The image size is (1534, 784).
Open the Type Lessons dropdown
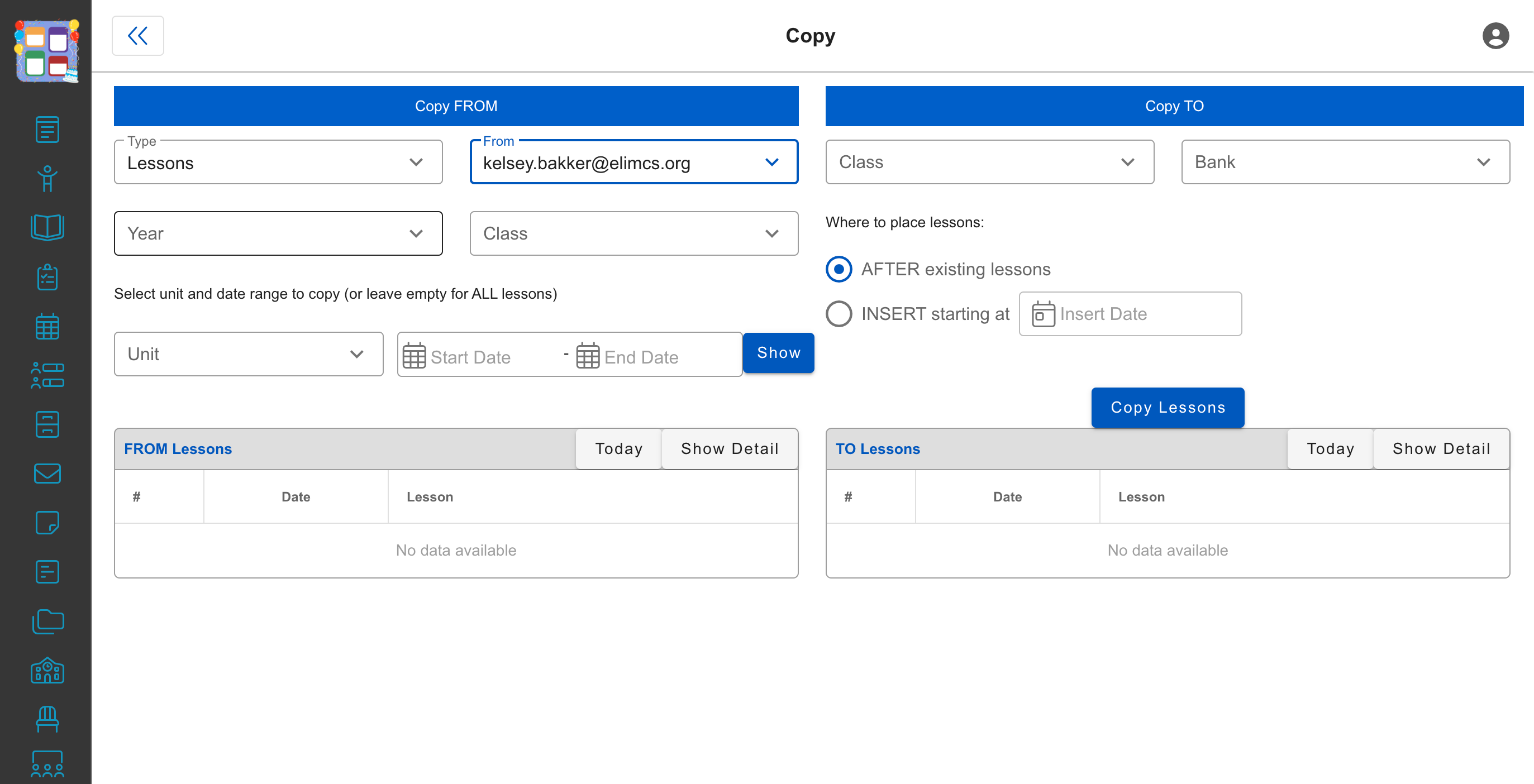point(278,162)
